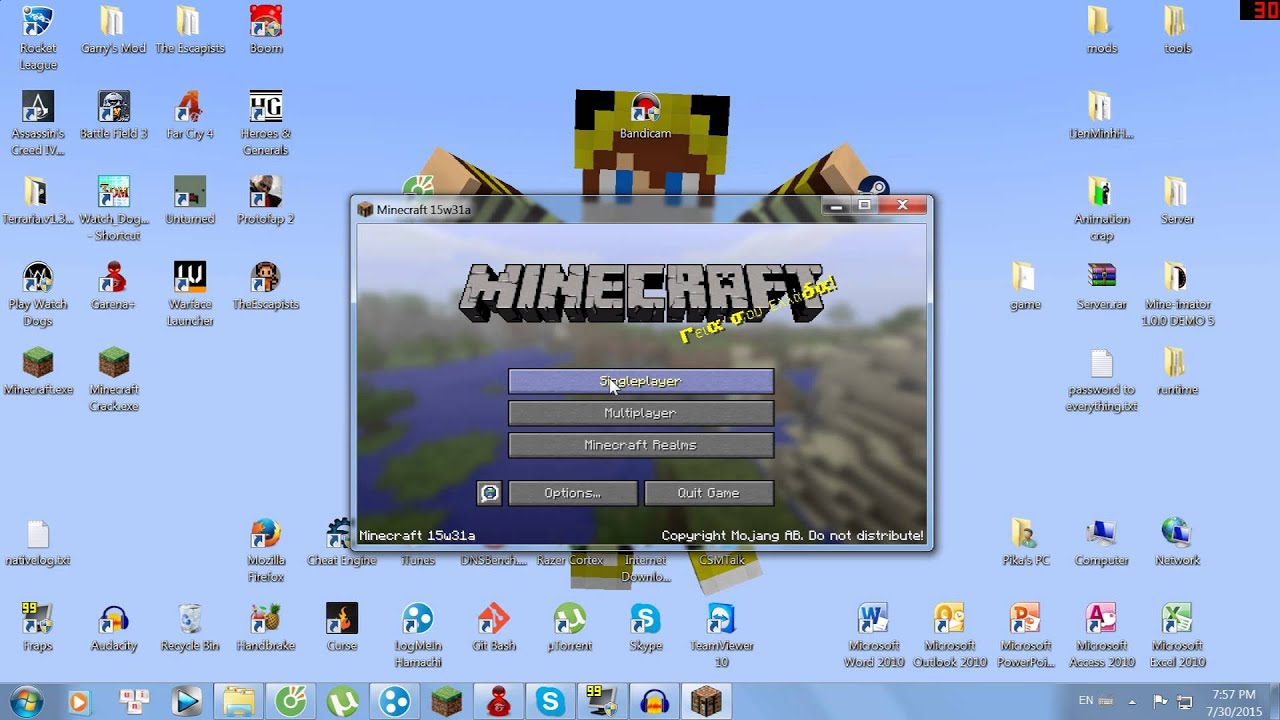Launch Far Cry 4 shortcut
The image size is (1280, 720).
[x=190, y=115]
